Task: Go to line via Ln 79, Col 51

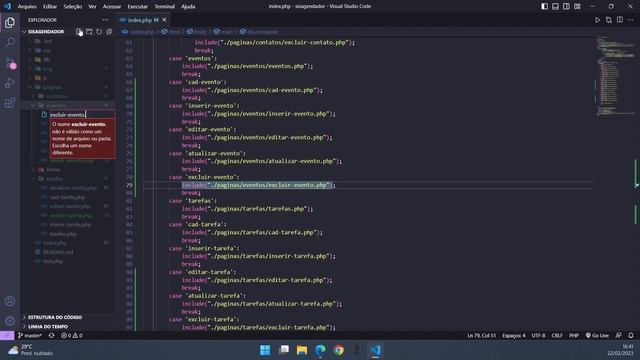Action: point(482,336)
